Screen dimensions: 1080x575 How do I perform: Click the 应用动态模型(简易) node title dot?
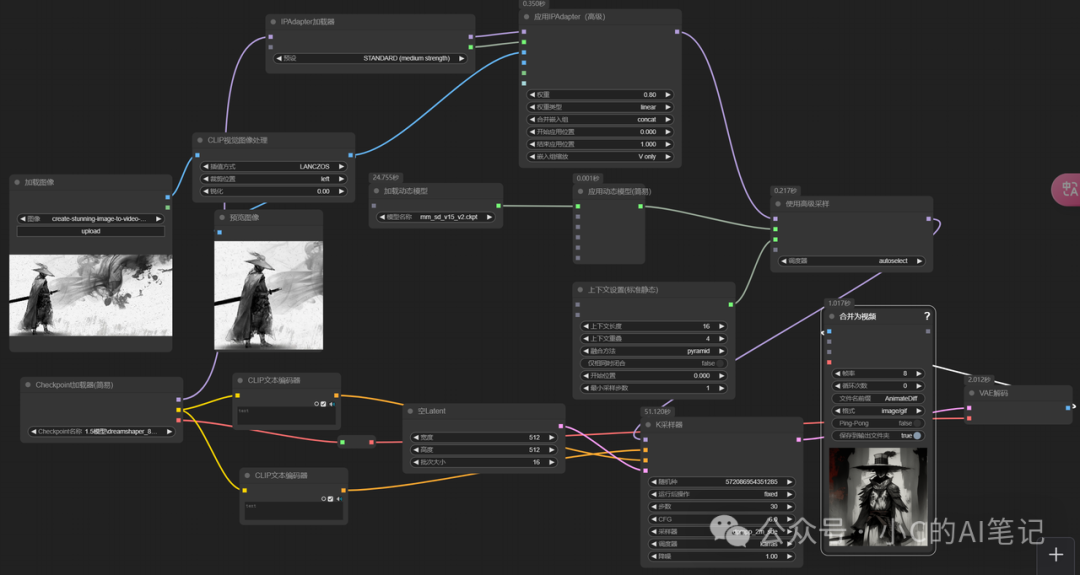pyautogui.click(x=581, y=191)
